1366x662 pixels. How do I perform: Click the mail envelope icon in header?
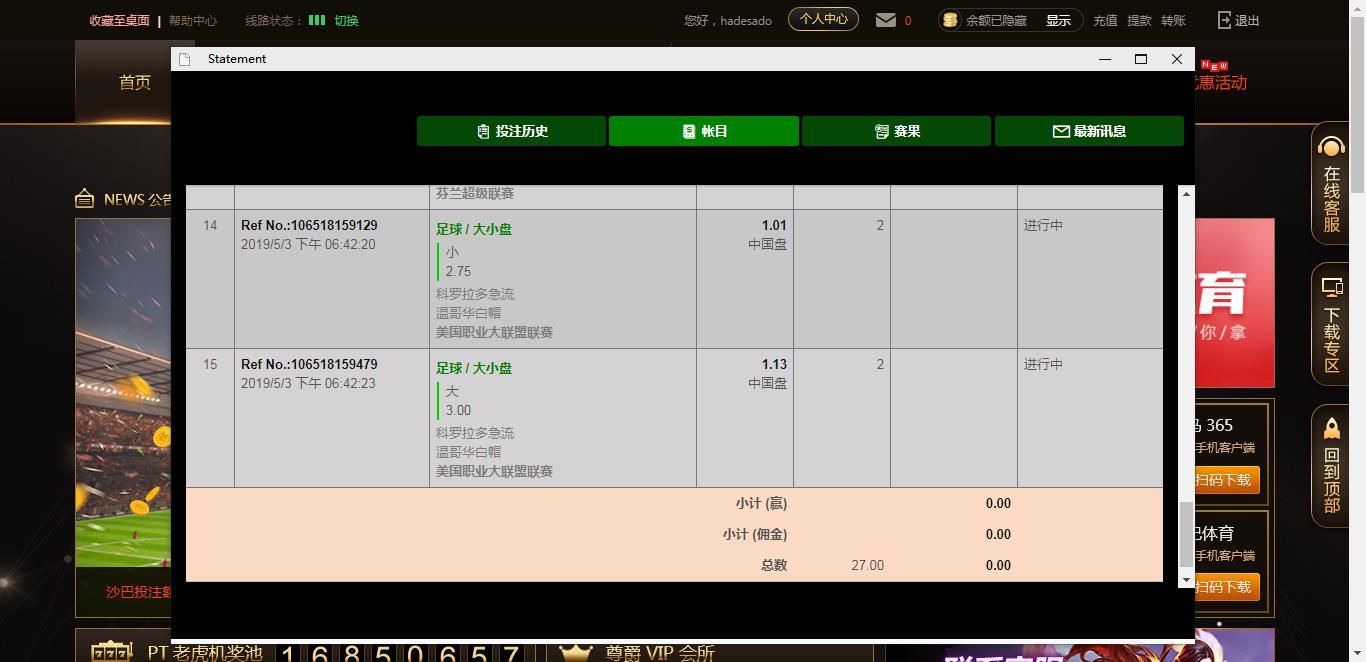click(885, 20)
